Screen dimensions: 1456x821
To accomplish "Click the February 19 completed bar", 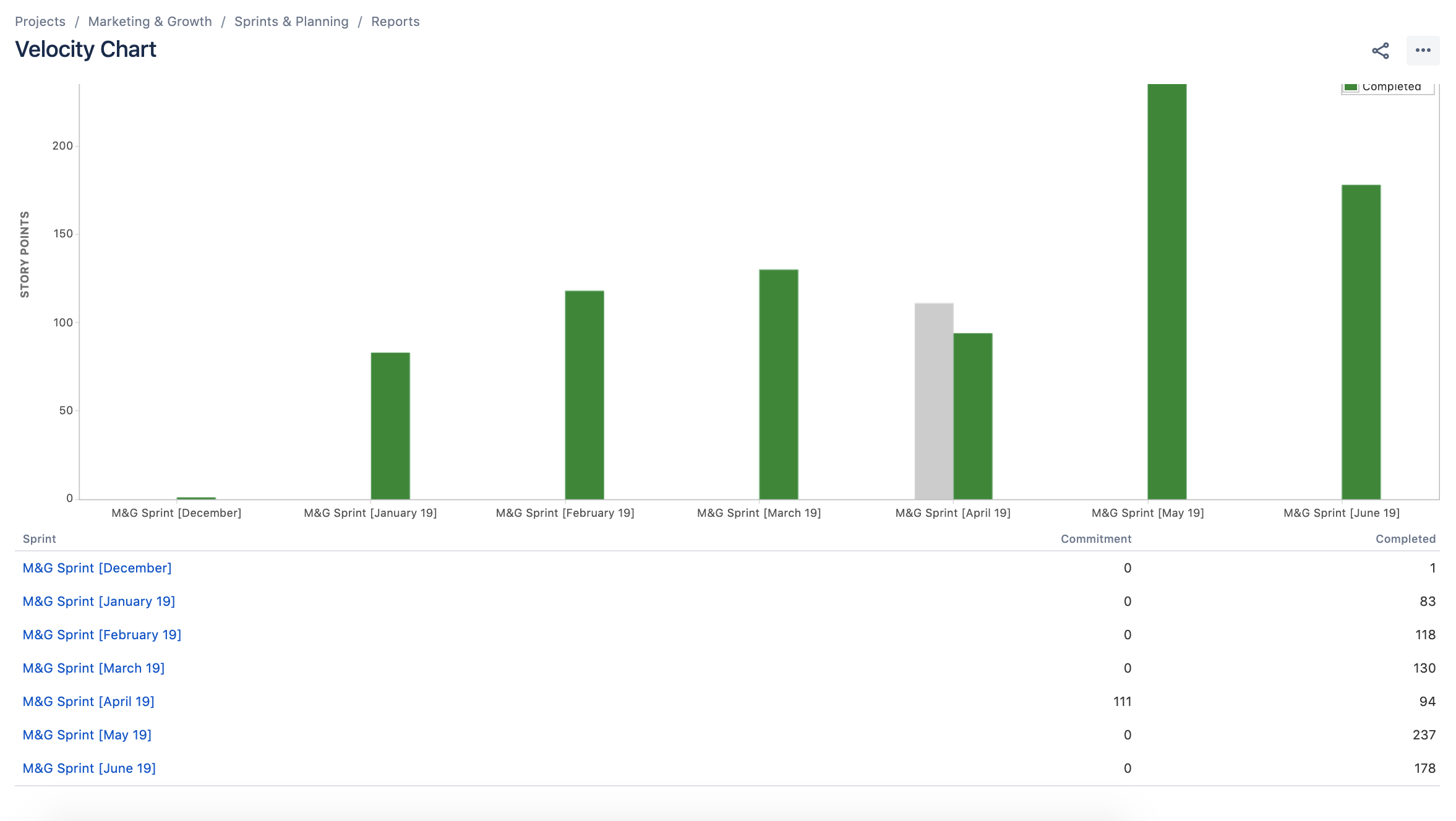I will [x=585, y=395].
